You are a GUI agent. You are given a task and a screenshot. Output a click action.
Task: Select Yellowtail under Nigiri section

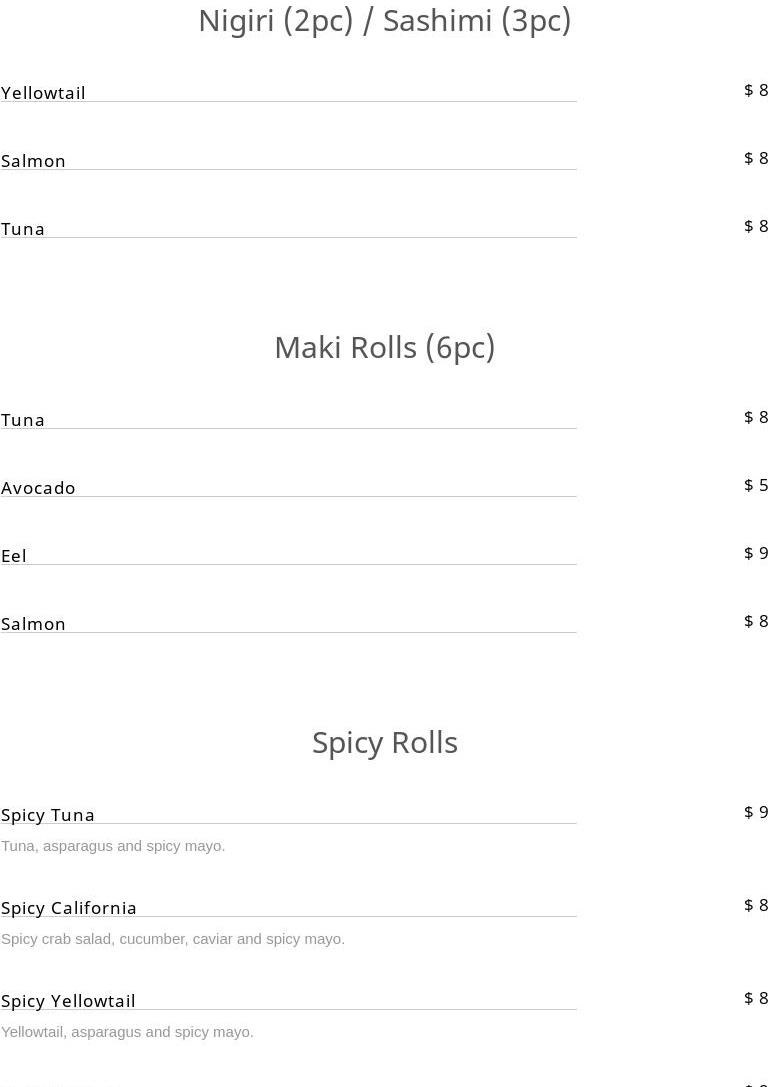tap(43, 92)
